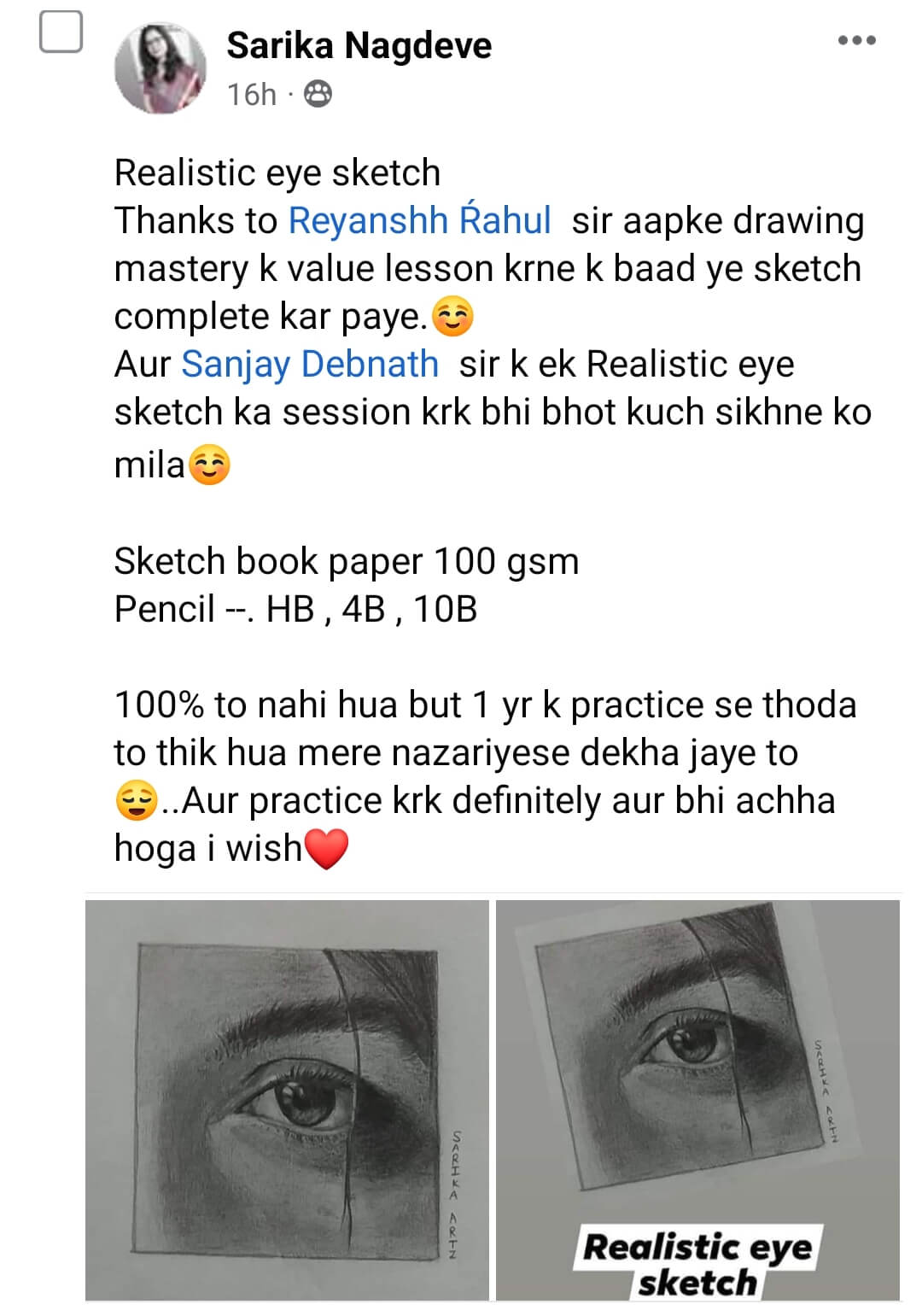Viewport: 922px width, 1316px height.
Task: Click the 'Sketch book paper 100 gsm' line
Action: [347, 561]
